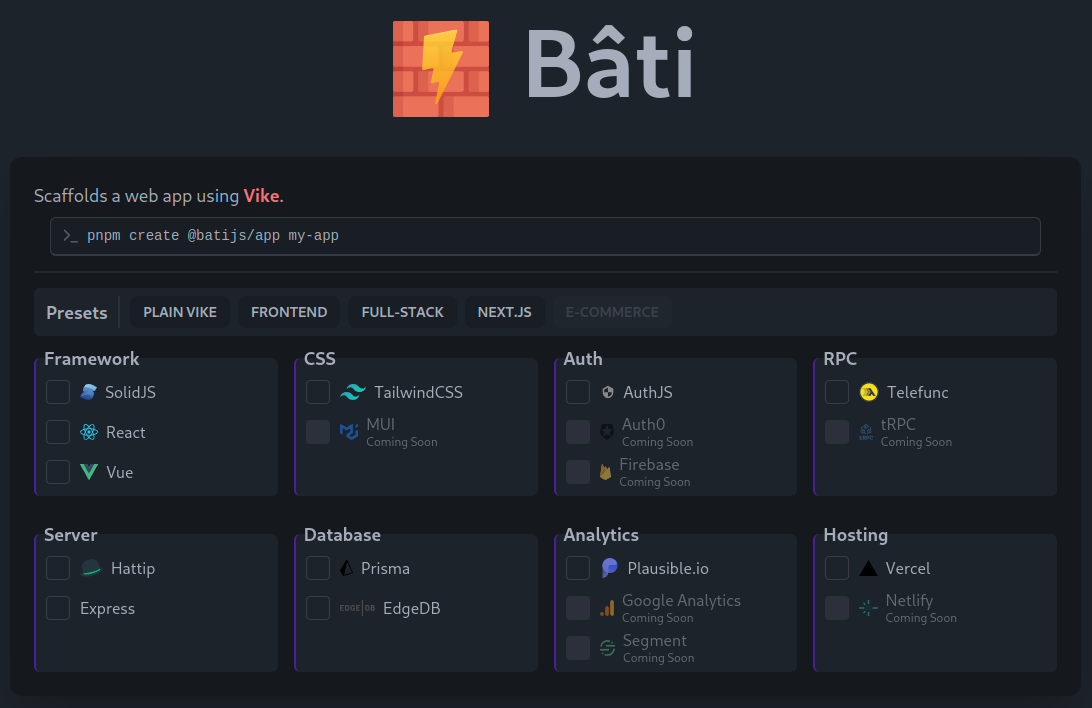Click the Hattip hat icon

click(91, 568)
